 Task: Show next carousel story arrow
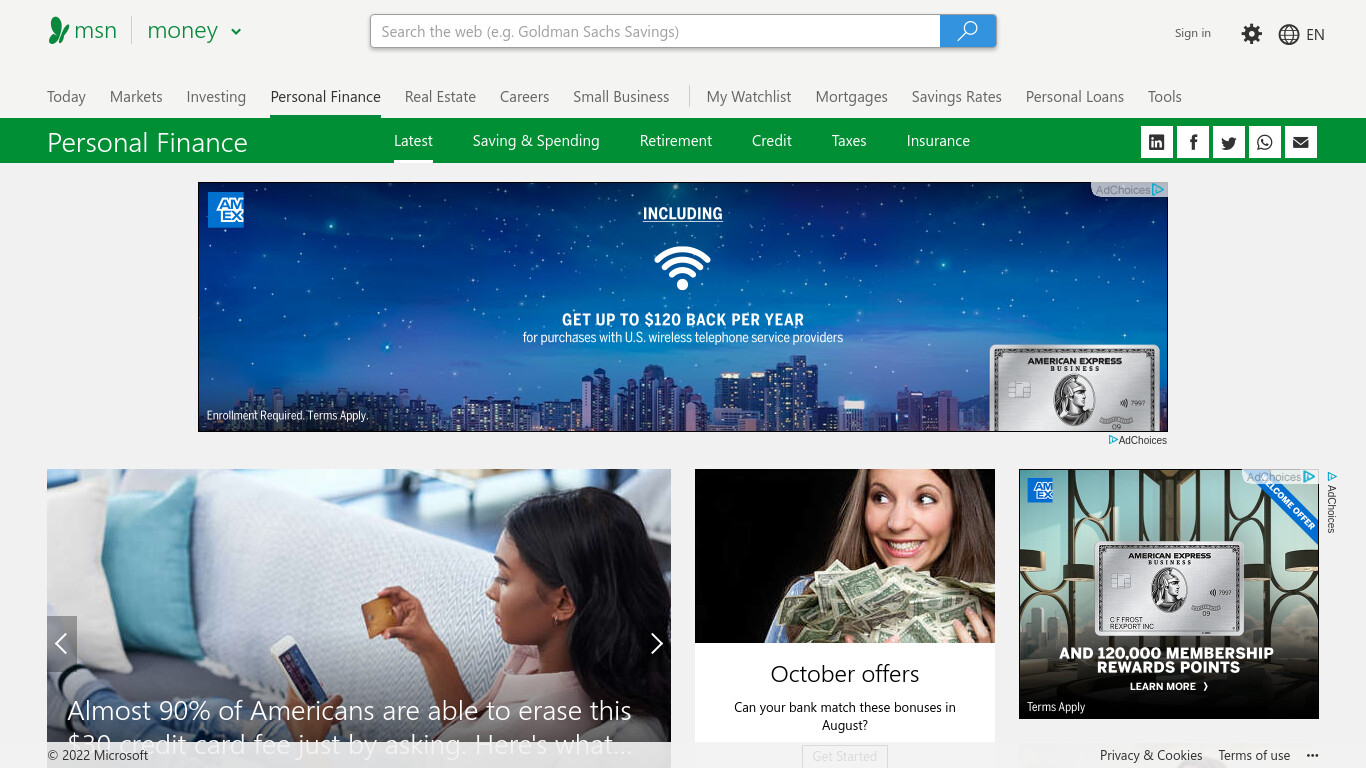(656, 644)
